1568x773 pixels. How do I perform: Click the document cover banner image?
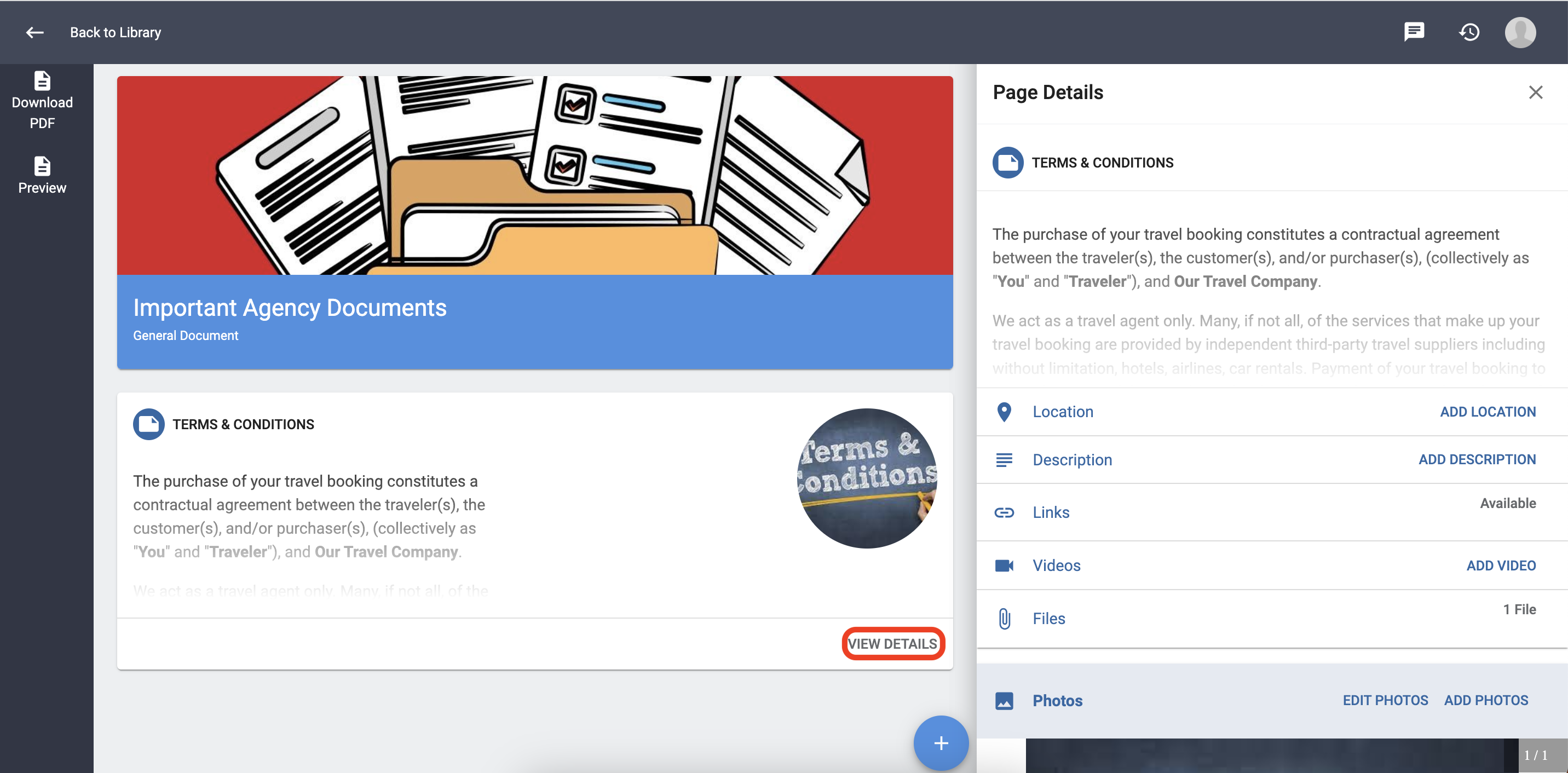pyautogui.click(x=535, y=175)
